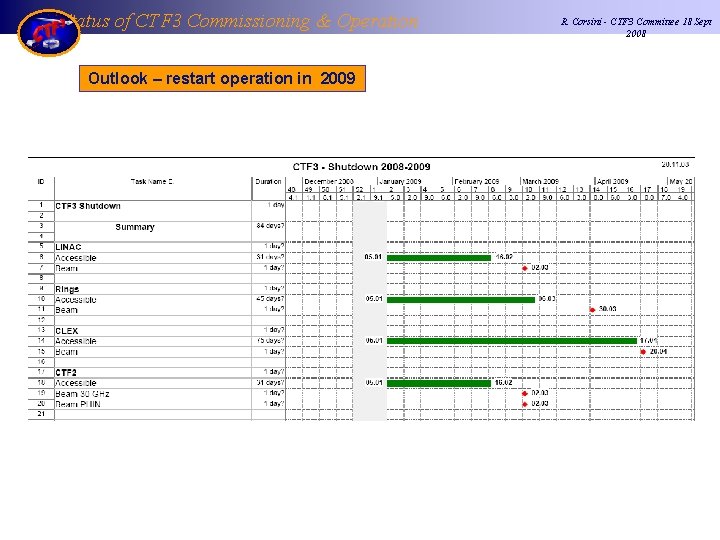Click the green LINAC Accessible Gantt bar

439,258
